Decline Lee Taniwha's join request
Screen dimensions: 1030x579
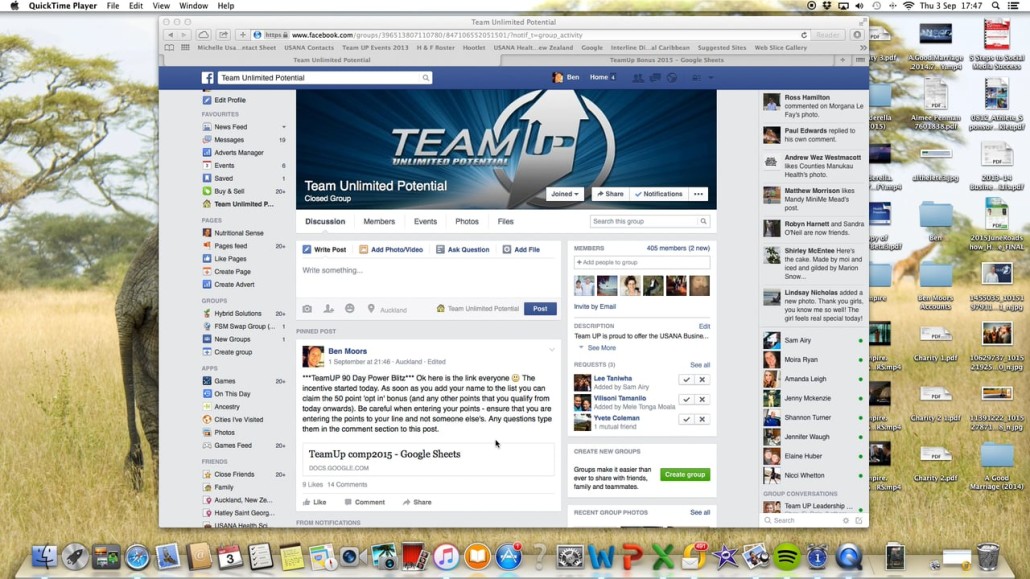tap(702, 380)
